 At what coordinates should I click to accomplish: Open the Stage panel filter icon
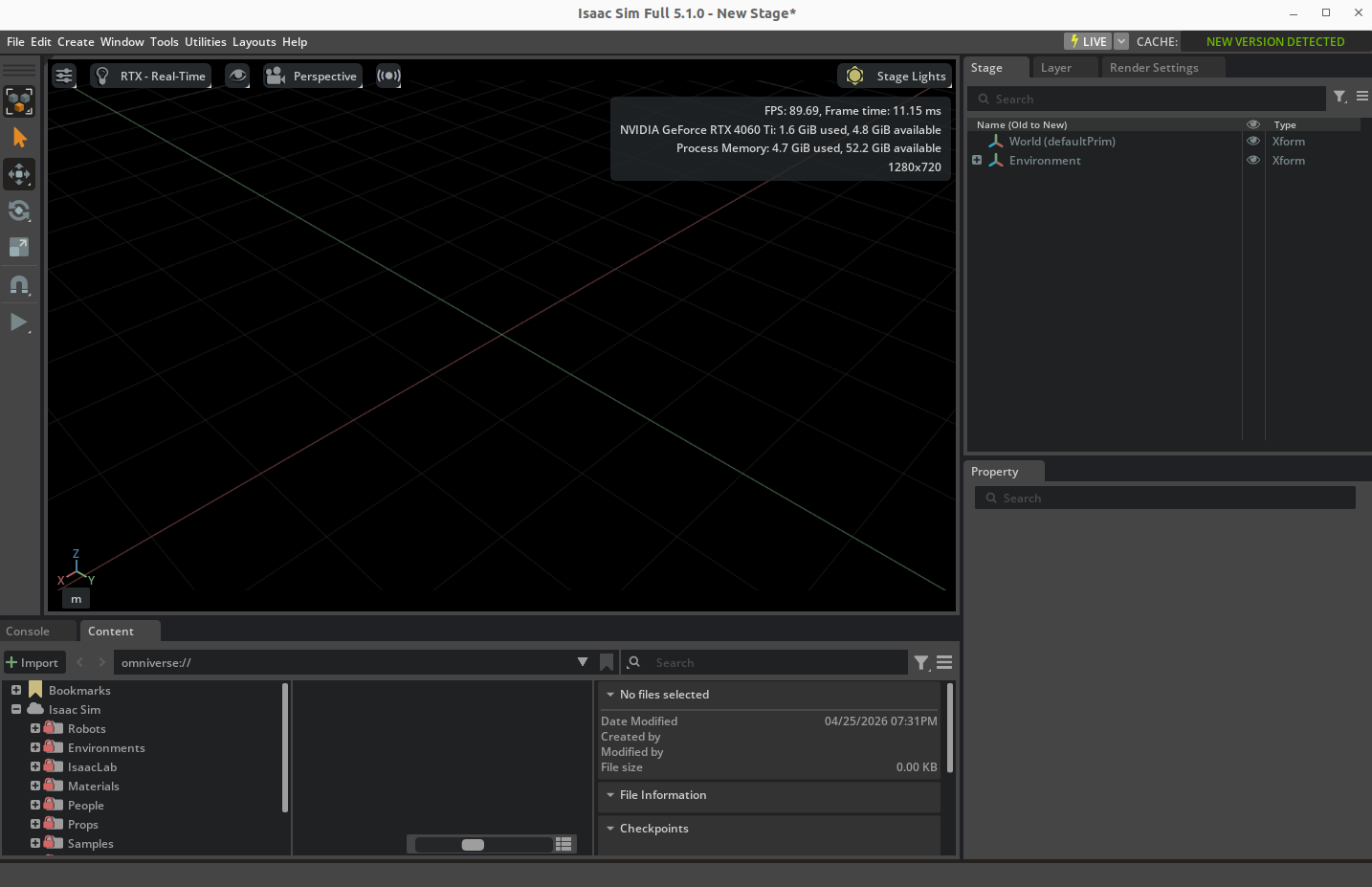[x=1340, y=97]
